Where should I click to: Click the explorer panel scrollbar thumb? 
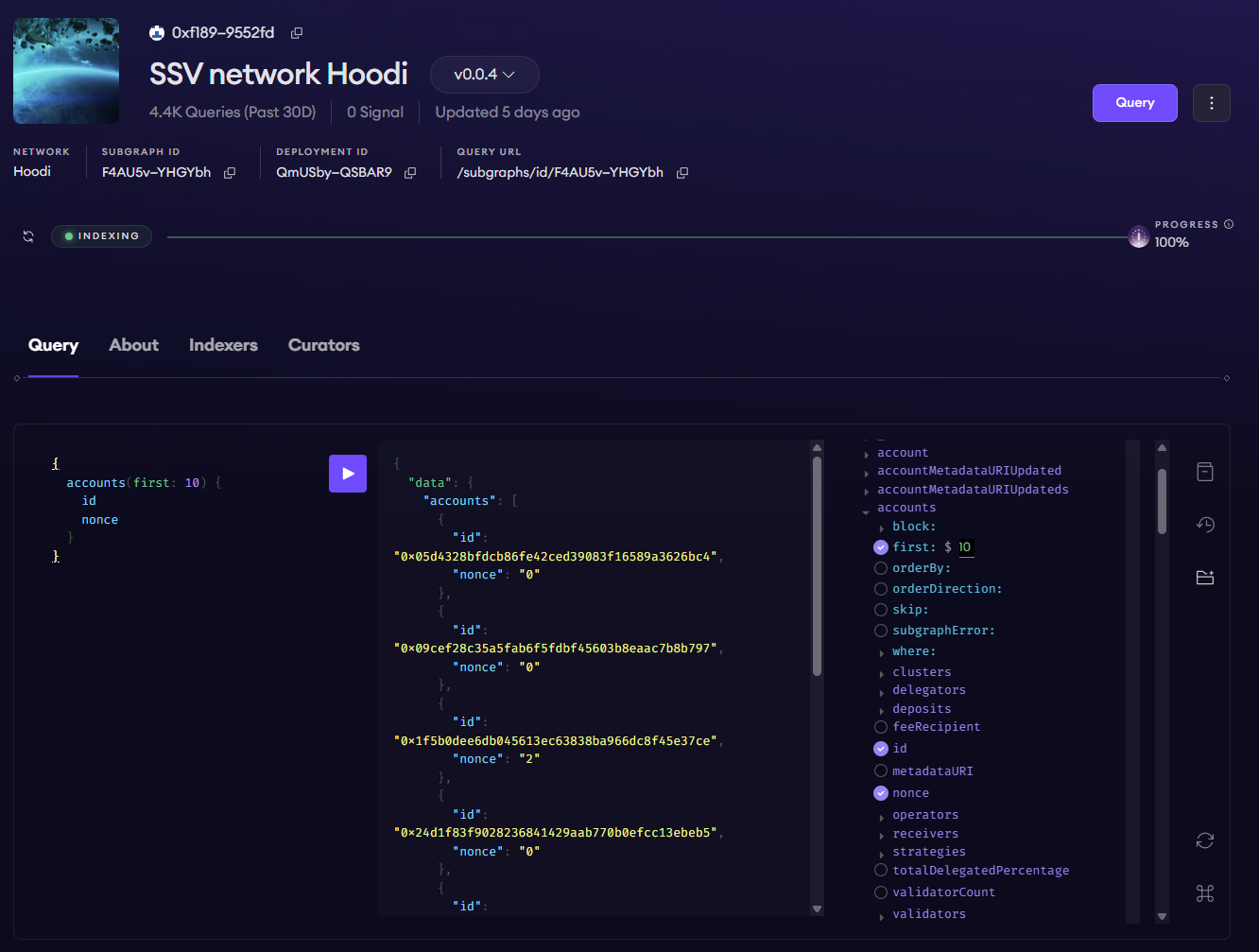(1162, 501)
